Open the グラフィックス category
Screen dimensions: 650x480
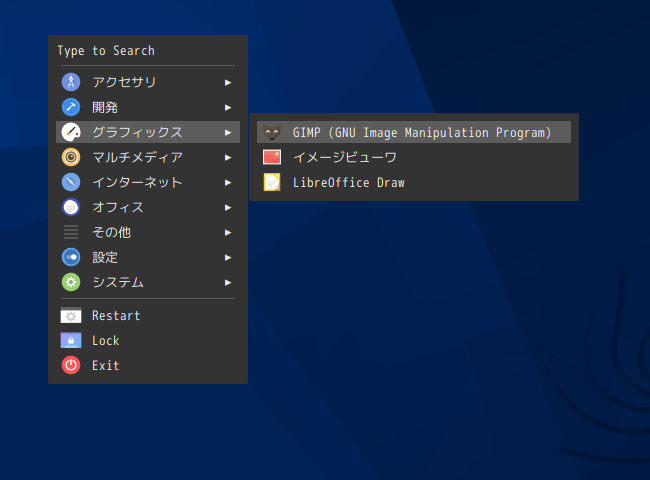point(148,132)
